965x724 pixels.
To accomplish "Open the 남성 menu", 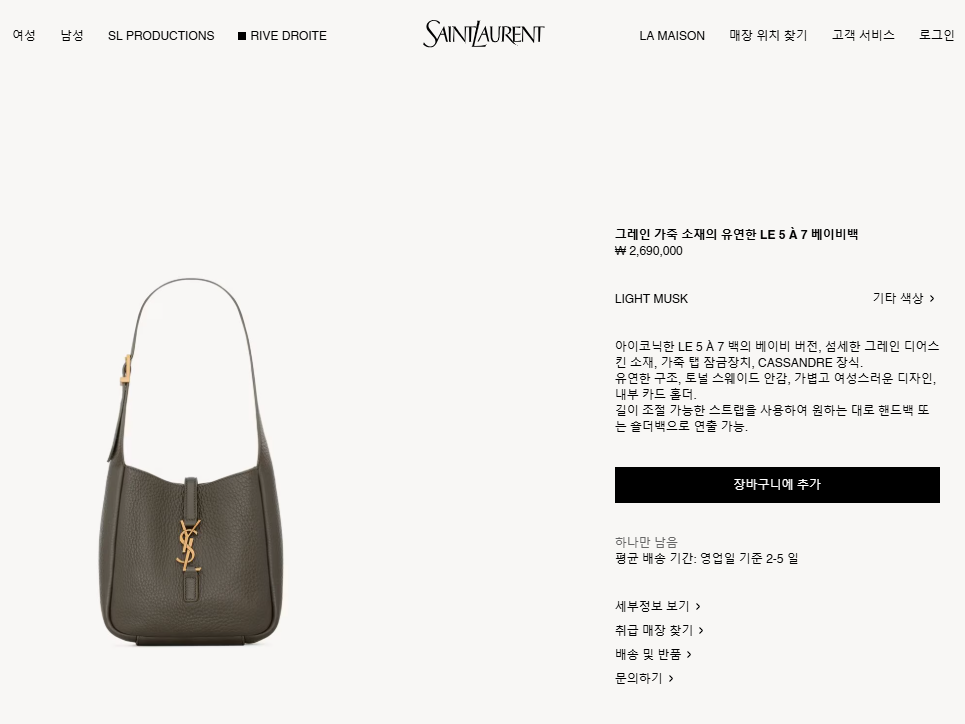I will point(72,35).
